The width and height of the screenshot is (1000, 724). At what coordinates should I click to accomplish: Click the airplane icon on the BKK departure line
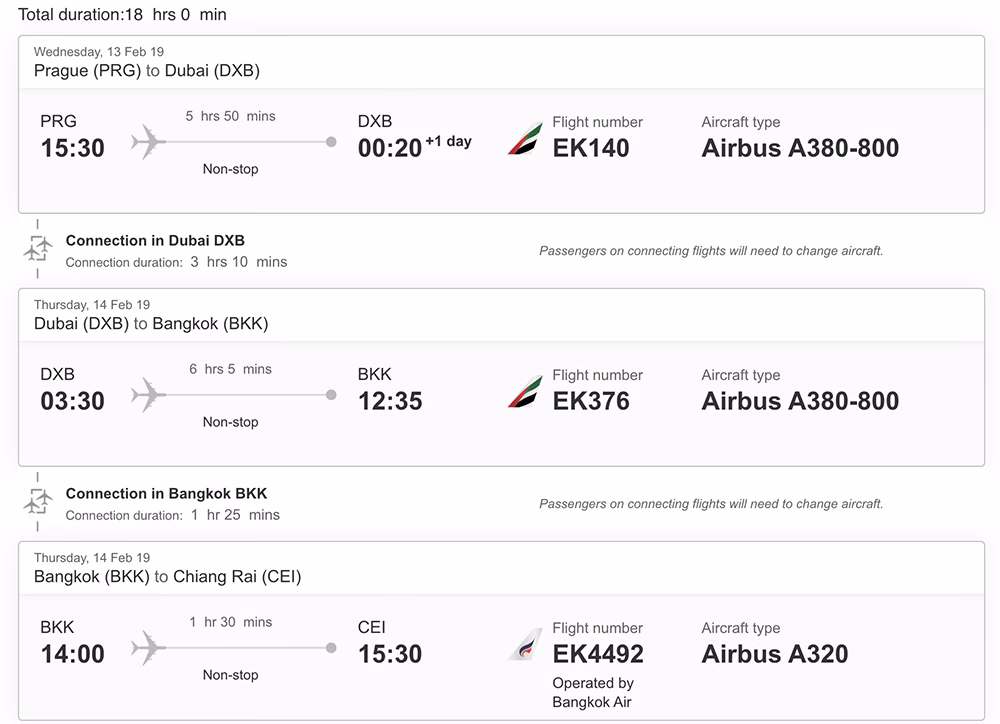(x=148, y=648)
